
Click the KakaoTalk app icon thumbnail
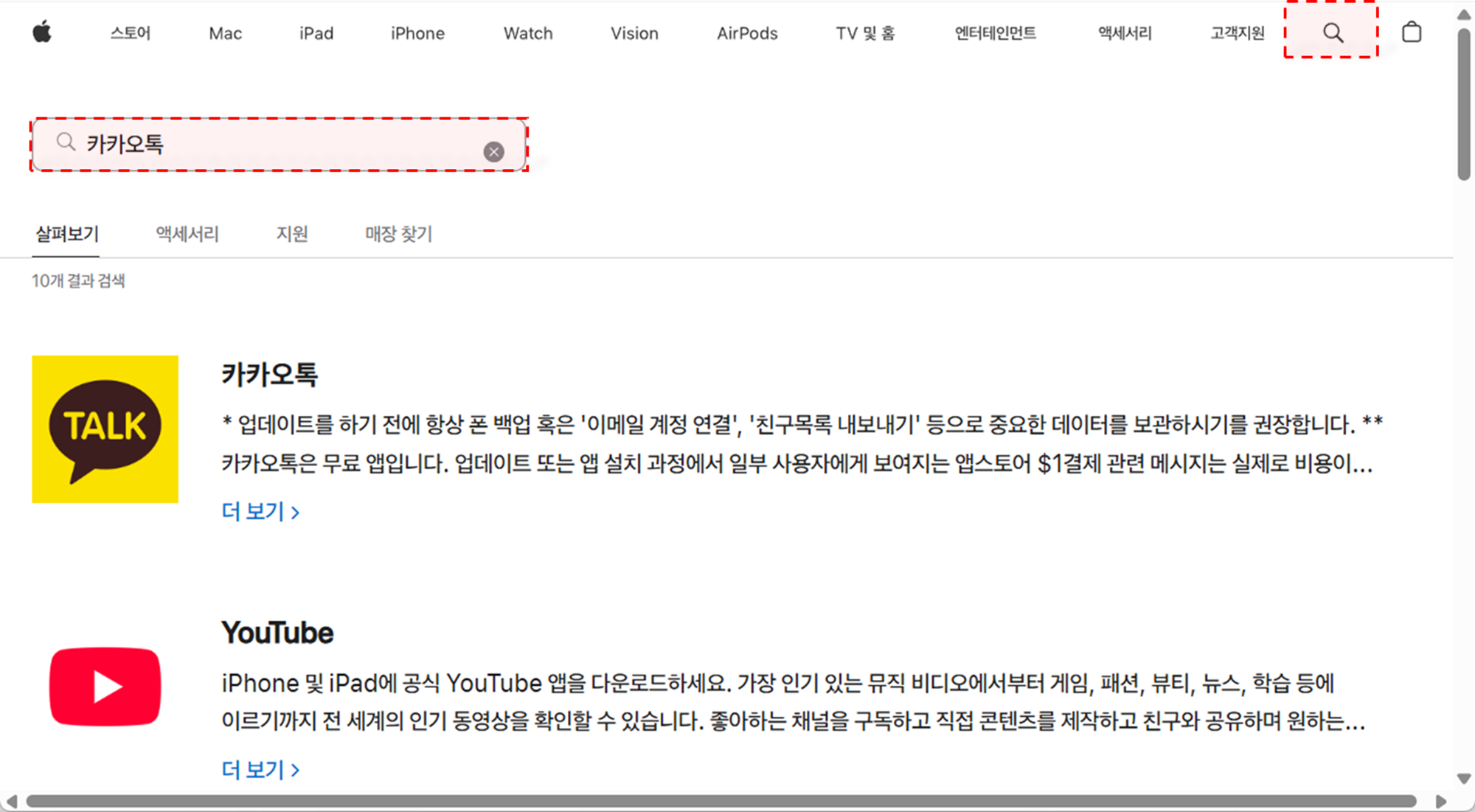coord(105,429)
